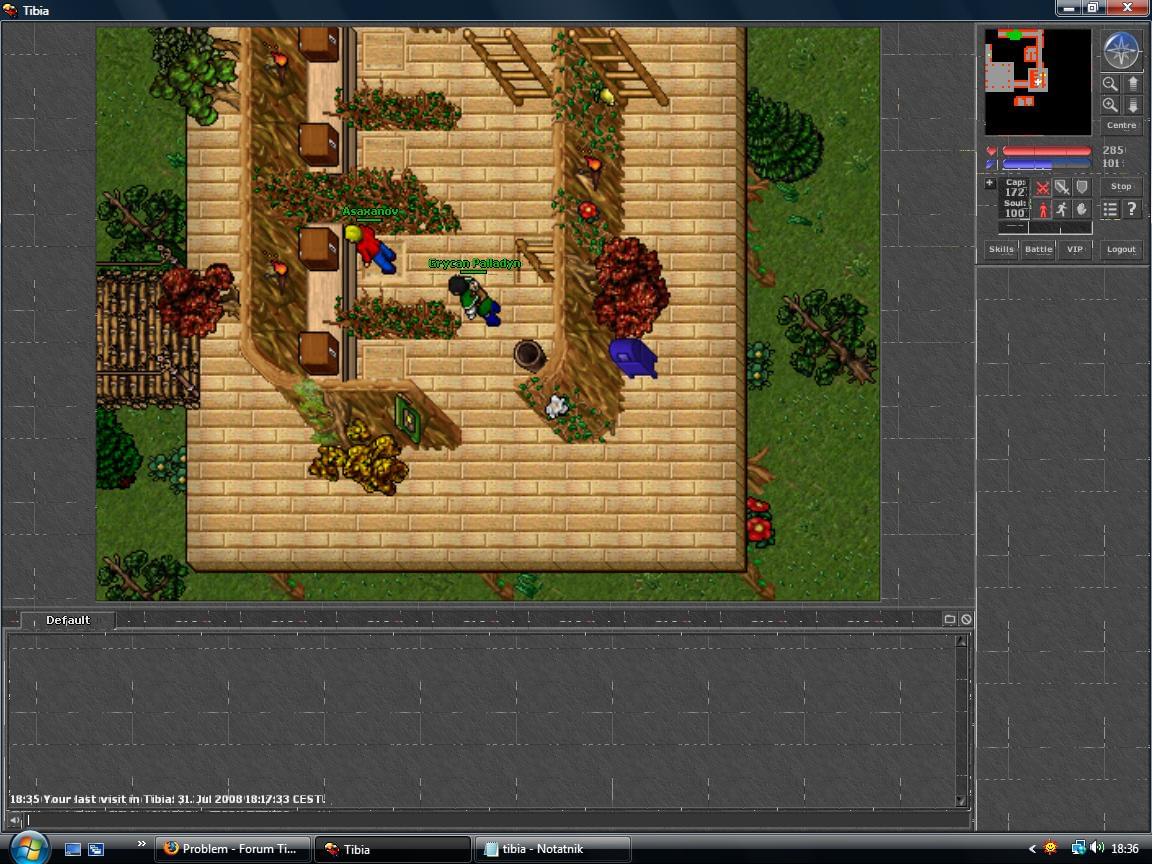The width and height of the screenshot is (1152, 864).
Task: Select the Default chat tab
Action: 68,621
